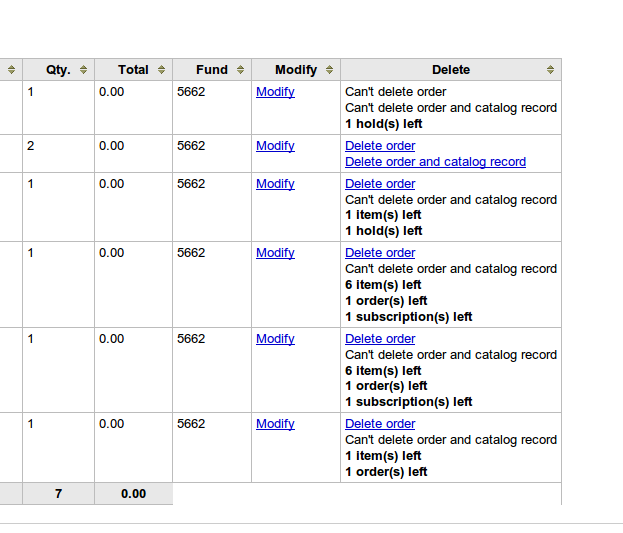Screen dimensions: 623x533
Task: Click Delete order in the quantity 2 row
Action: tap(380, 146)
